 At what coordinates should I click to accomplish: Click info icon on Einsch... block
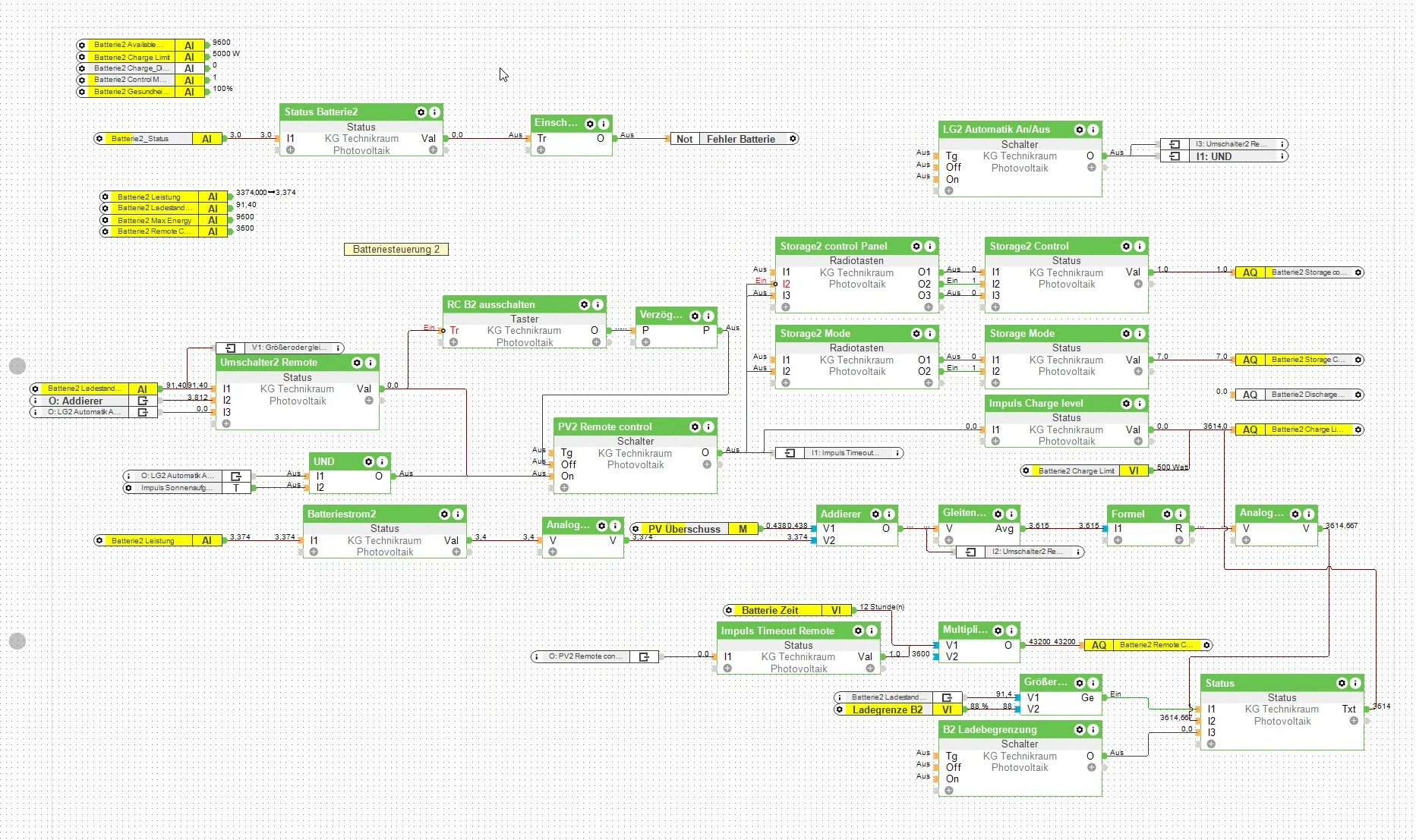pyautogui.click(x=604, y=124)
